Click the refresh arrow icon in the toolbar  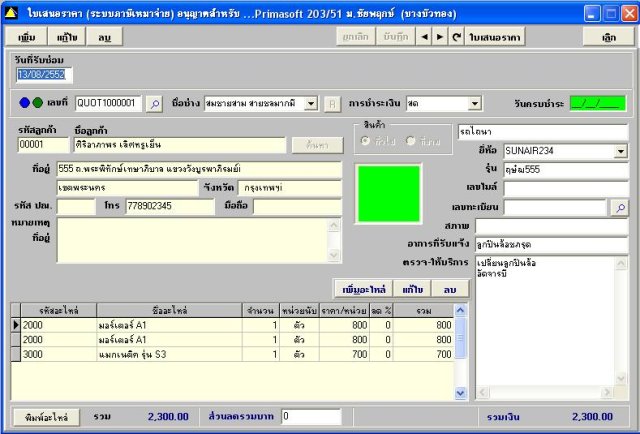pyautogui.click(x=456, y=37)
